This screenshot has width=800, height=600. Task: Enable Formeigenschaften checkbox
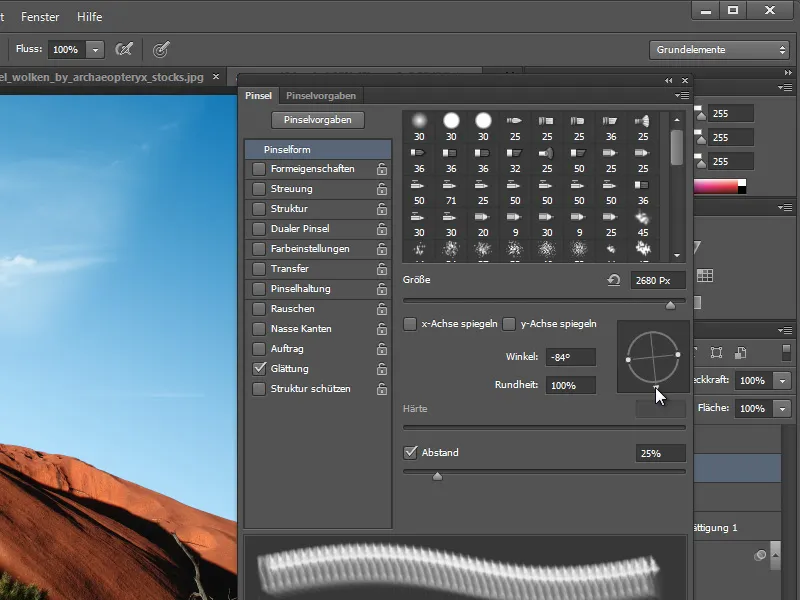click(259, 169)
